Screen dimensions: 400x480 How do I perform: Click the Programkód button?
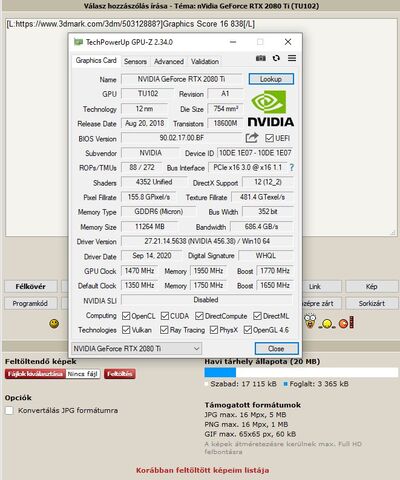(31, 303)
